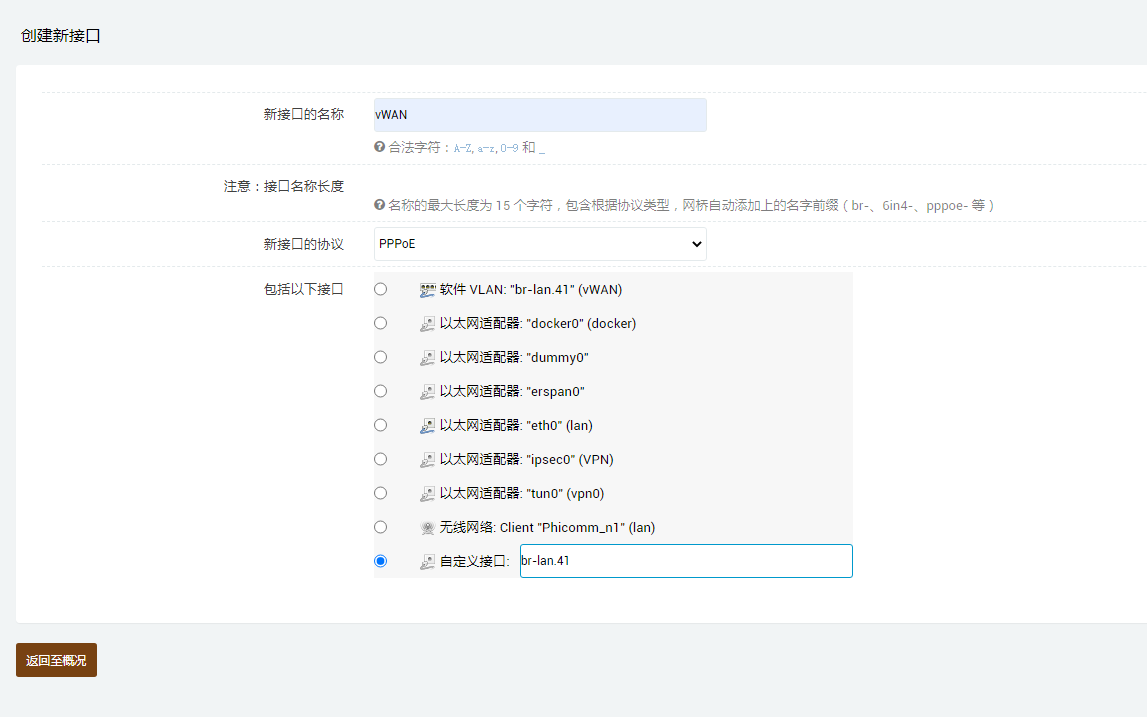Click the tun0 ethernet adapter icon
Viewport: 1147px width, 717px height.
(427, 494)
